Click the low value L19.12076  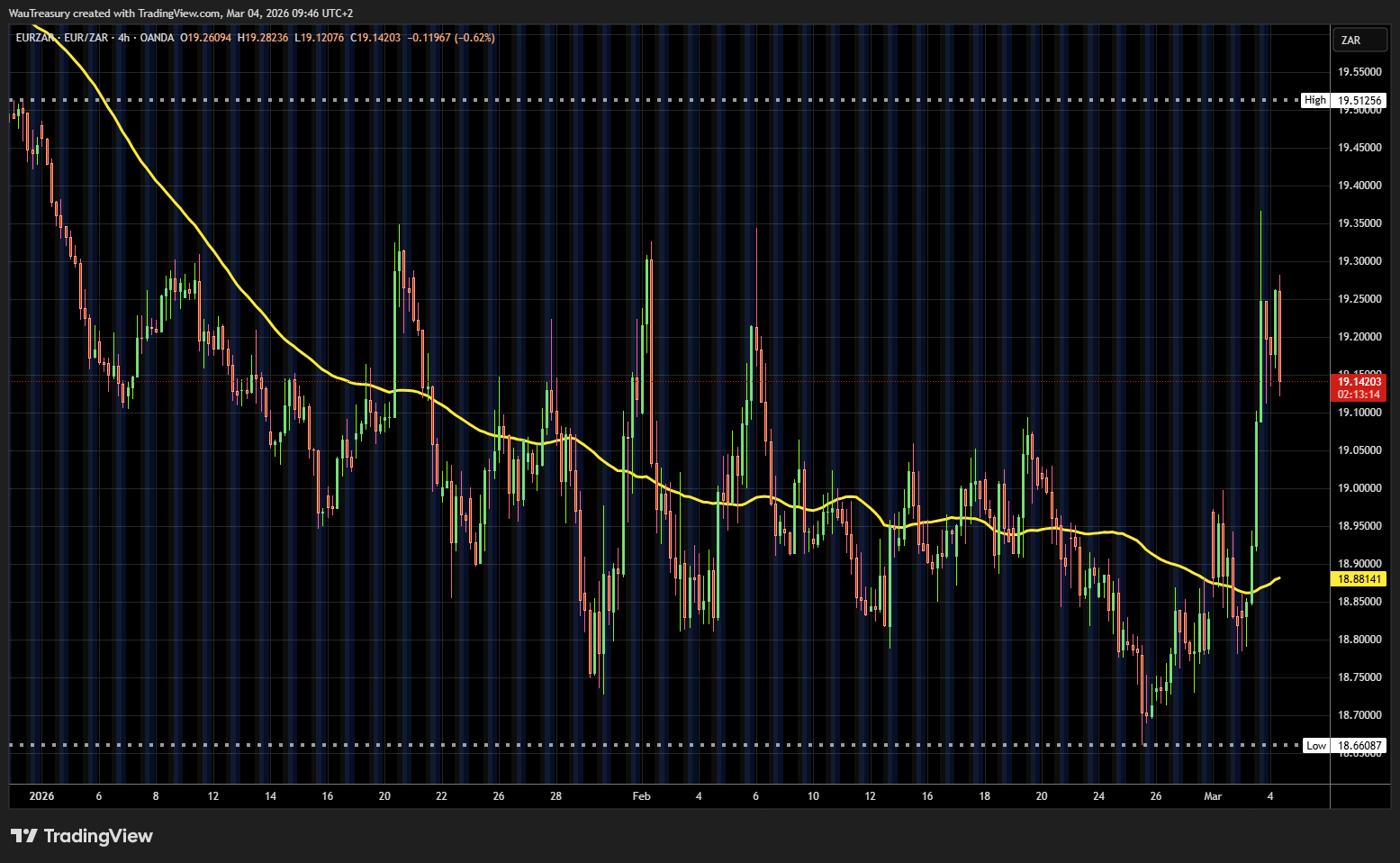point(320,38)
